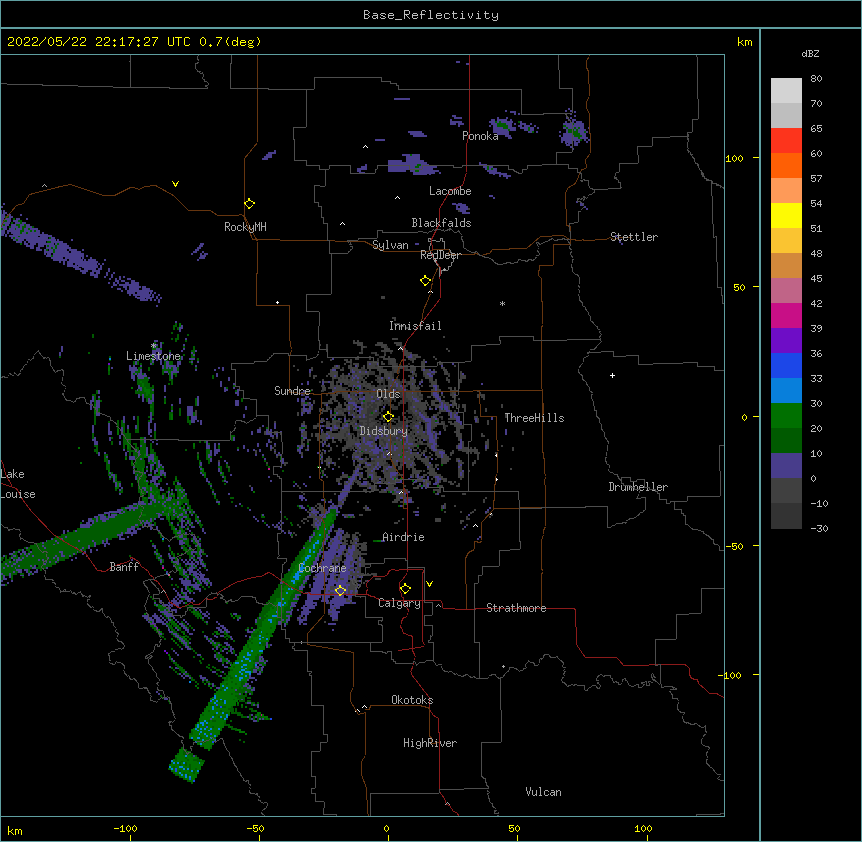Click the 80 value on dBZ legend
The image size is (862, 842).
[816, 79]
